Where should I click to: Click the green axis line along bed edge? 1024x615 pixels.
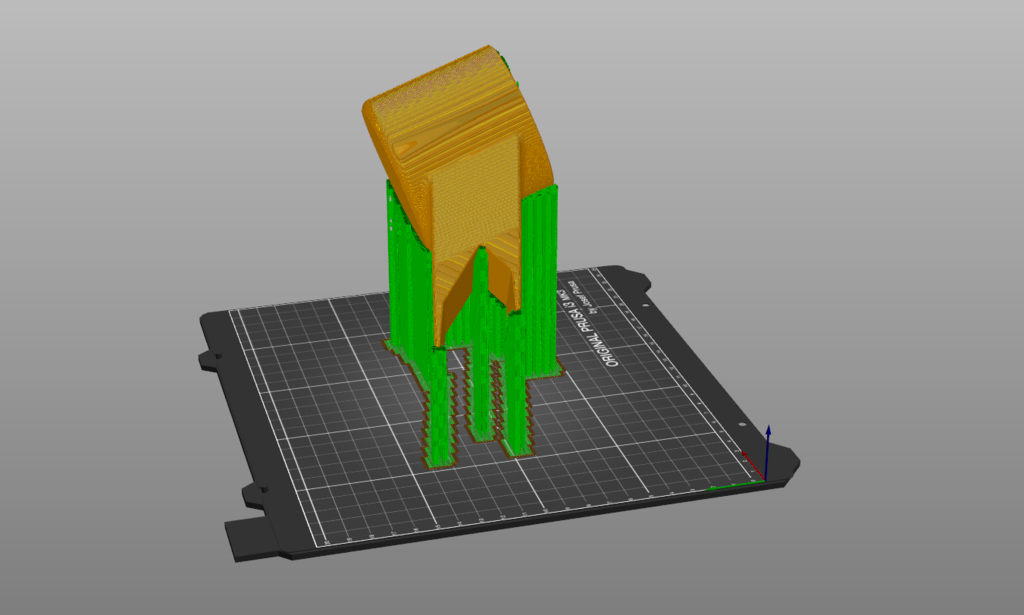[x=730, y=487]
